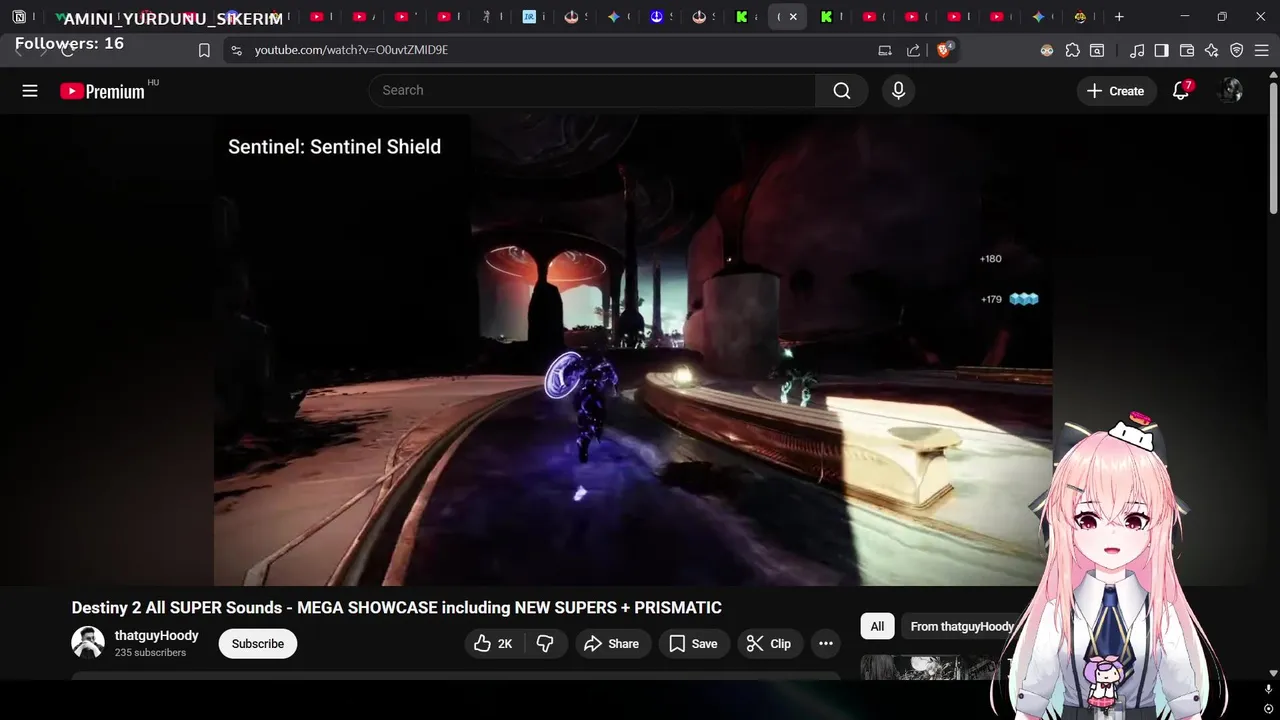View site information icon beside the URL
The height and width of the screenshot is (720, 1280).
coord(235,50)
